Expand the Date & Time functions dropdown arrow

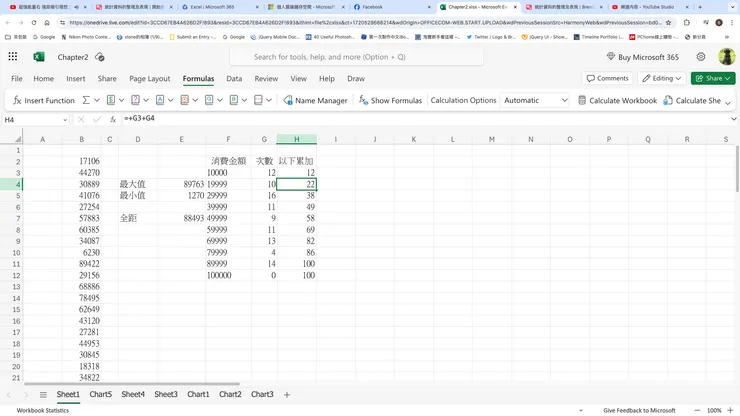coord(195,100)
